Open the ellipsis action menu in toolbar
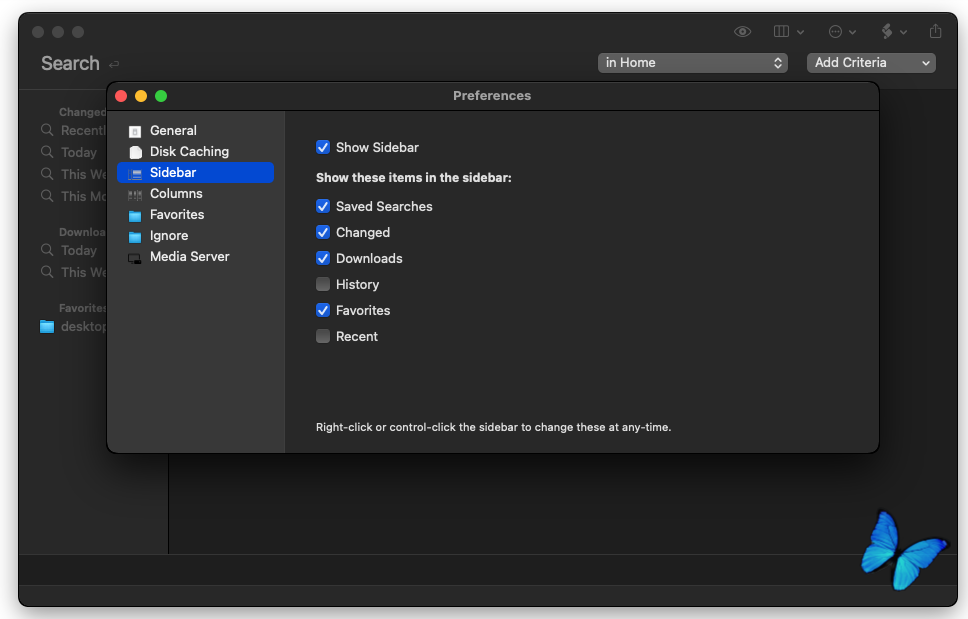This screenshot has height=619, width=968. 842,32
